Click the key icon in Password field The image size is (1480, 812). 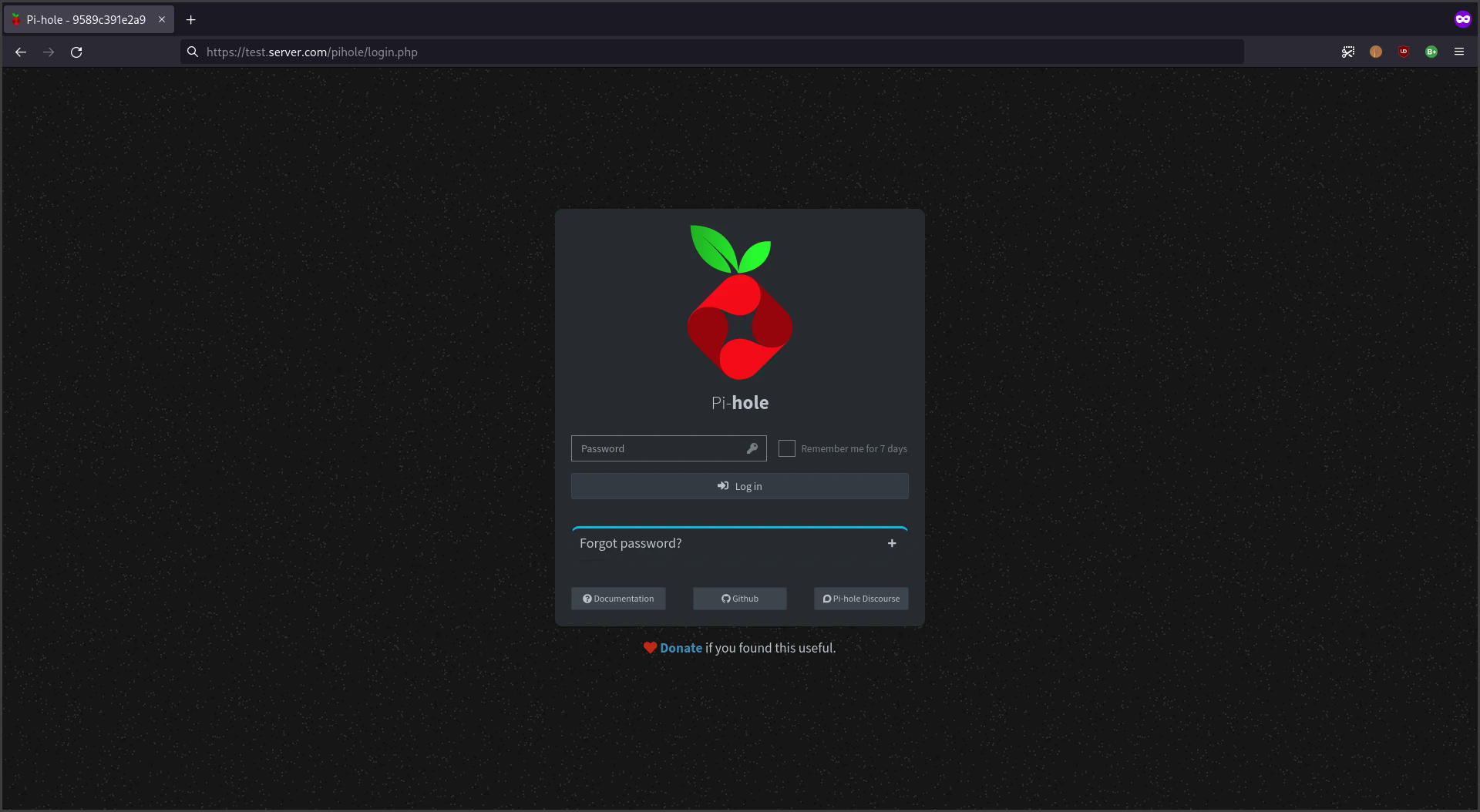tap(752, 448)
